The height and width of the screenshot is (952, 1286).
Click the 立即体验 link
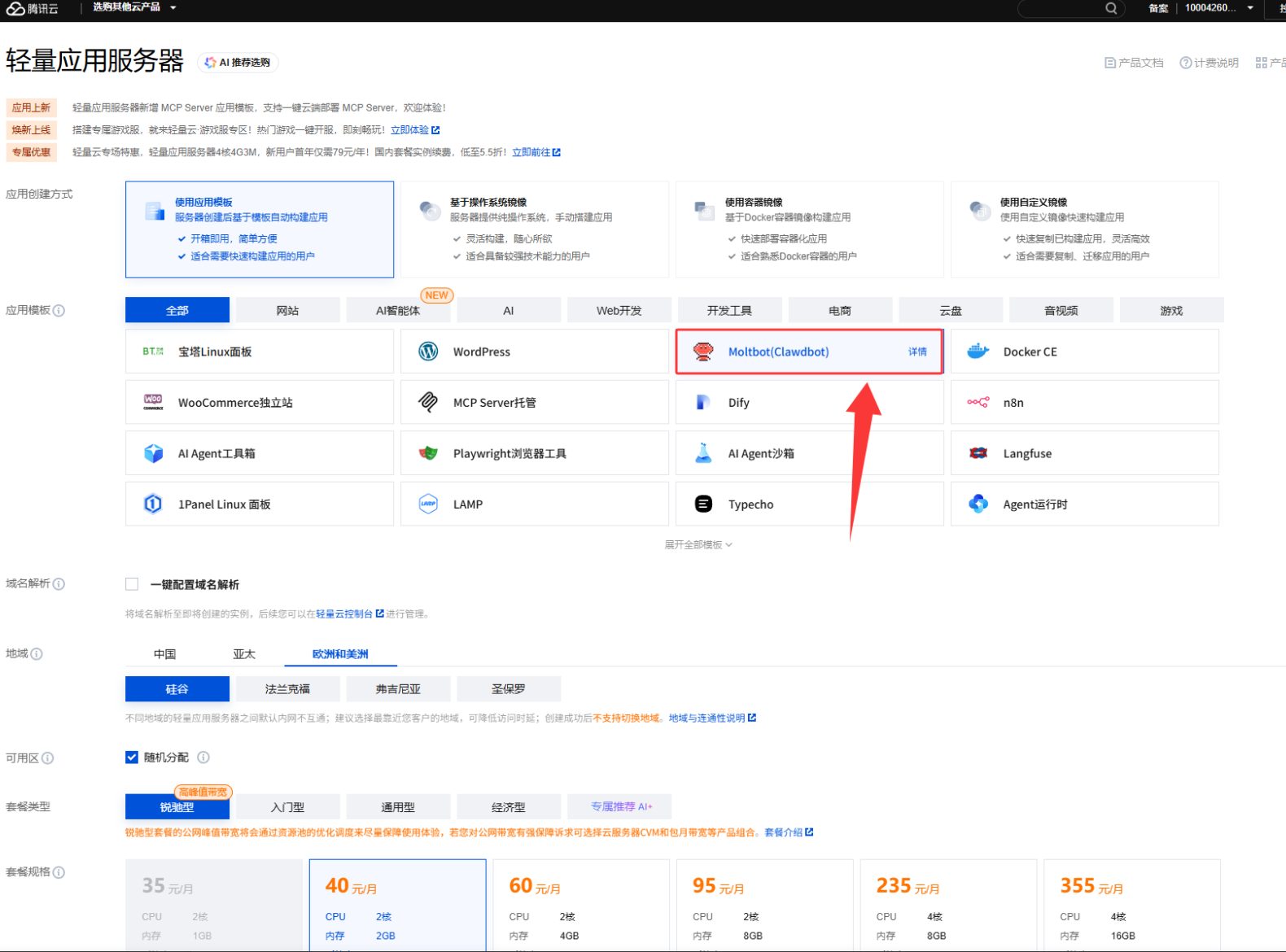(415, 129)
